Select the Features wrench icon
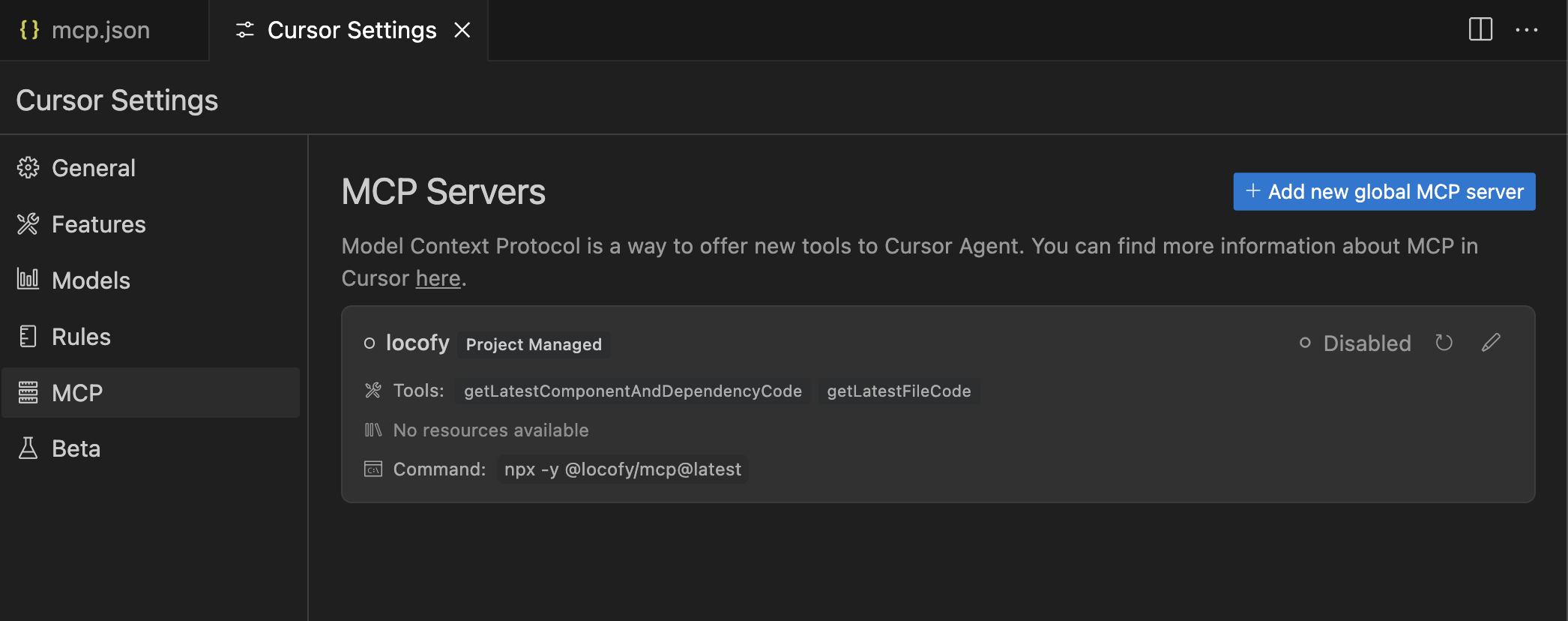Viewport: 1568px width, 621px height. (x=28, y=223)
